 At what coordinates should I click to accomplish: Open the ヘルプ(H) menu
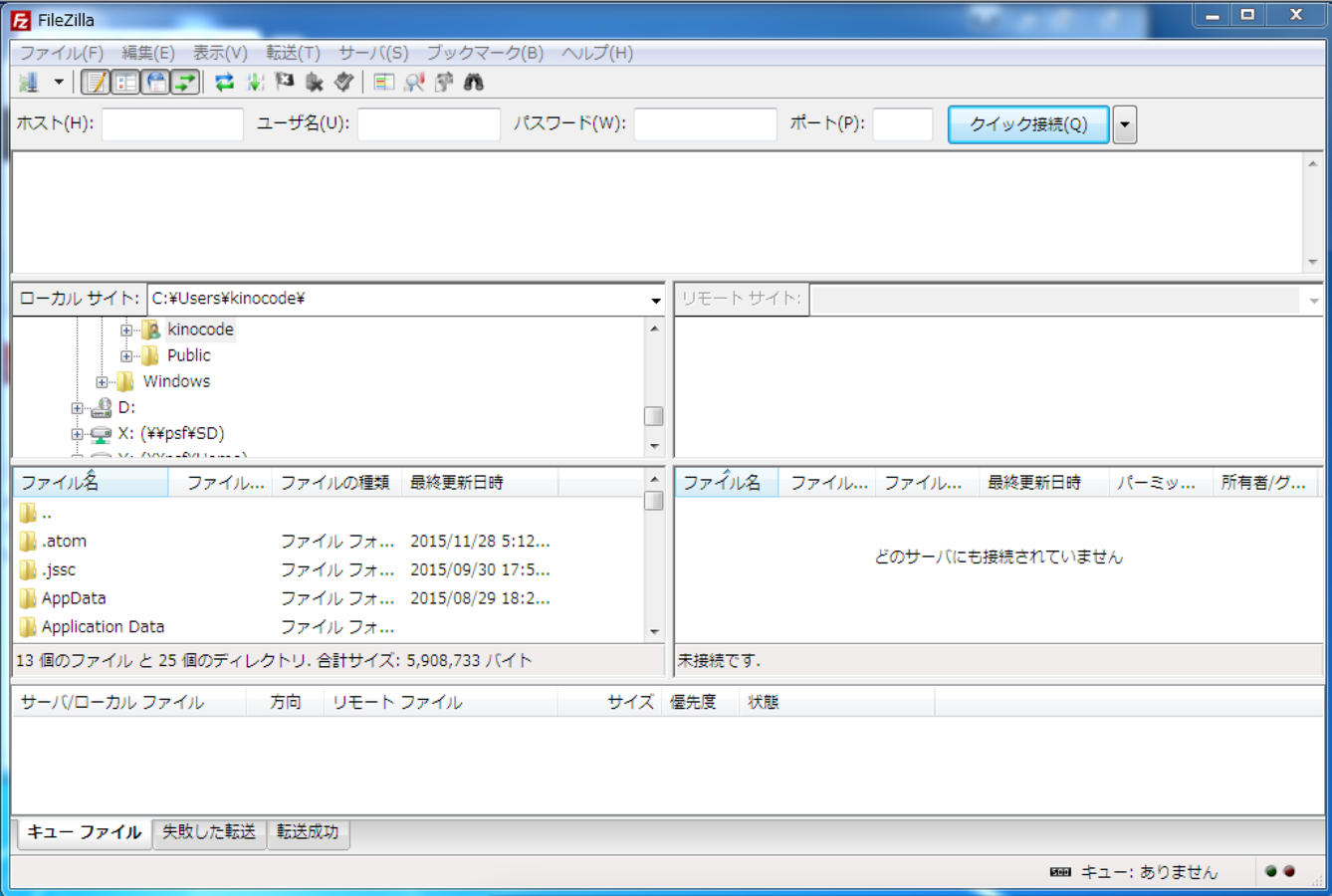coord(597,53)
